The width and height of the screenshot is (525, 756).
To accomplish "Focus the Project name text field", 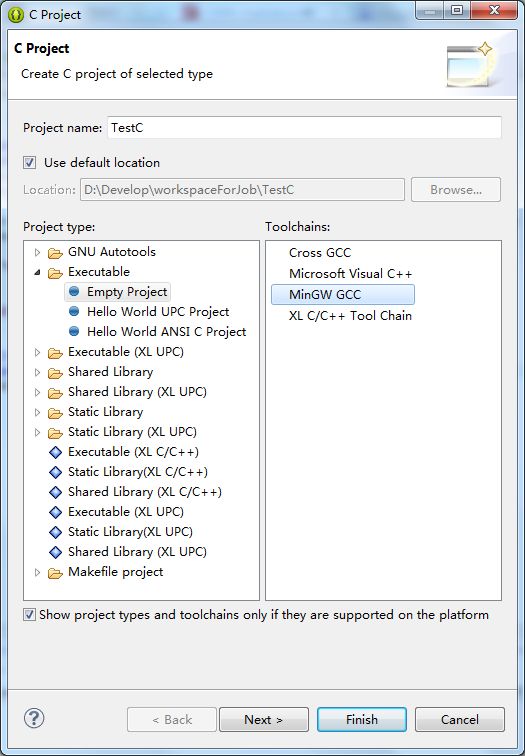I will 304,128.
